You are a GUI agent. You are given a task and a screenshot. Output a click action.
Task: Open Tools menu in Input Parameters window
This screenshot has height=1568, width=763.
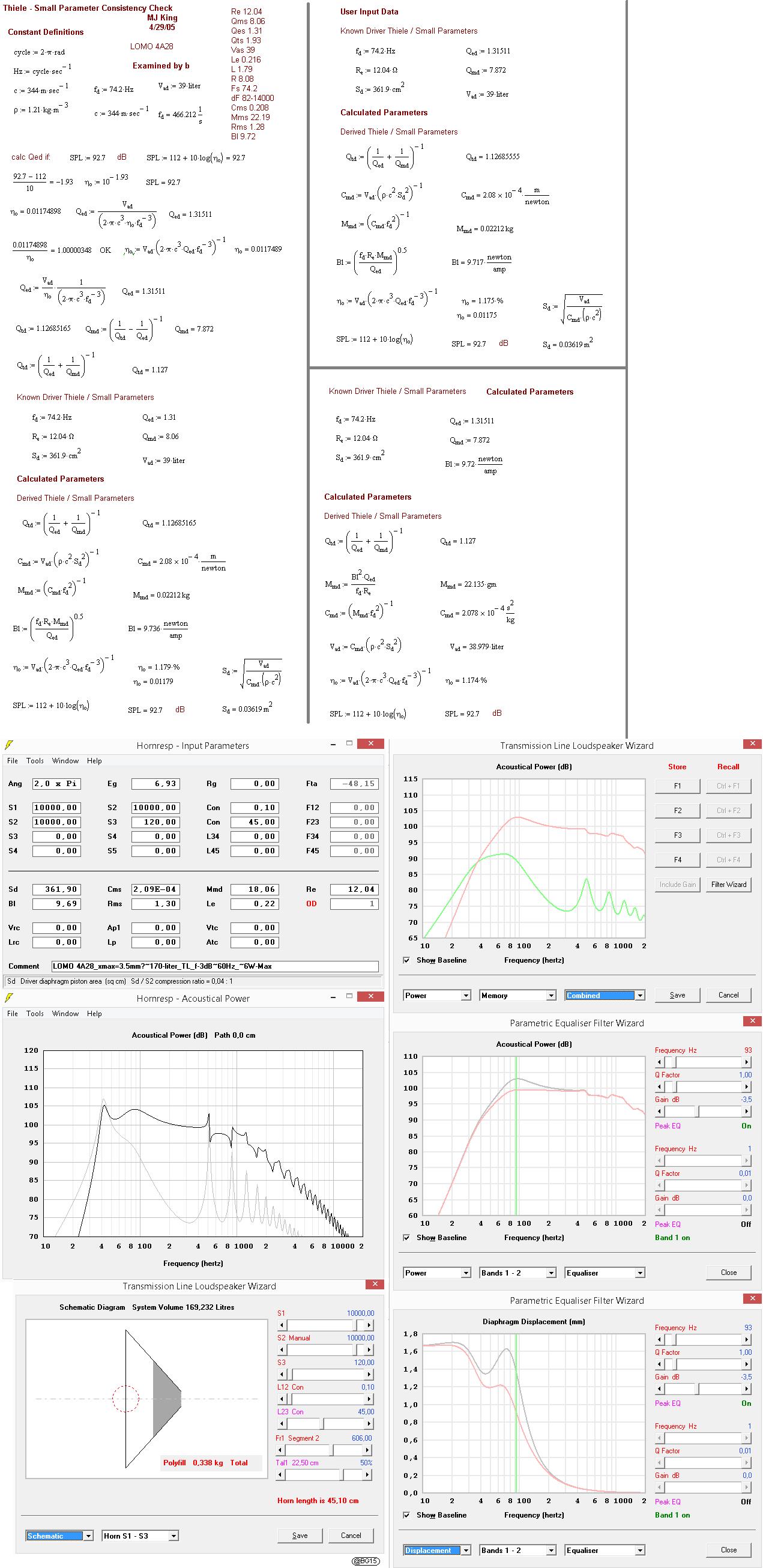(35, 761)
